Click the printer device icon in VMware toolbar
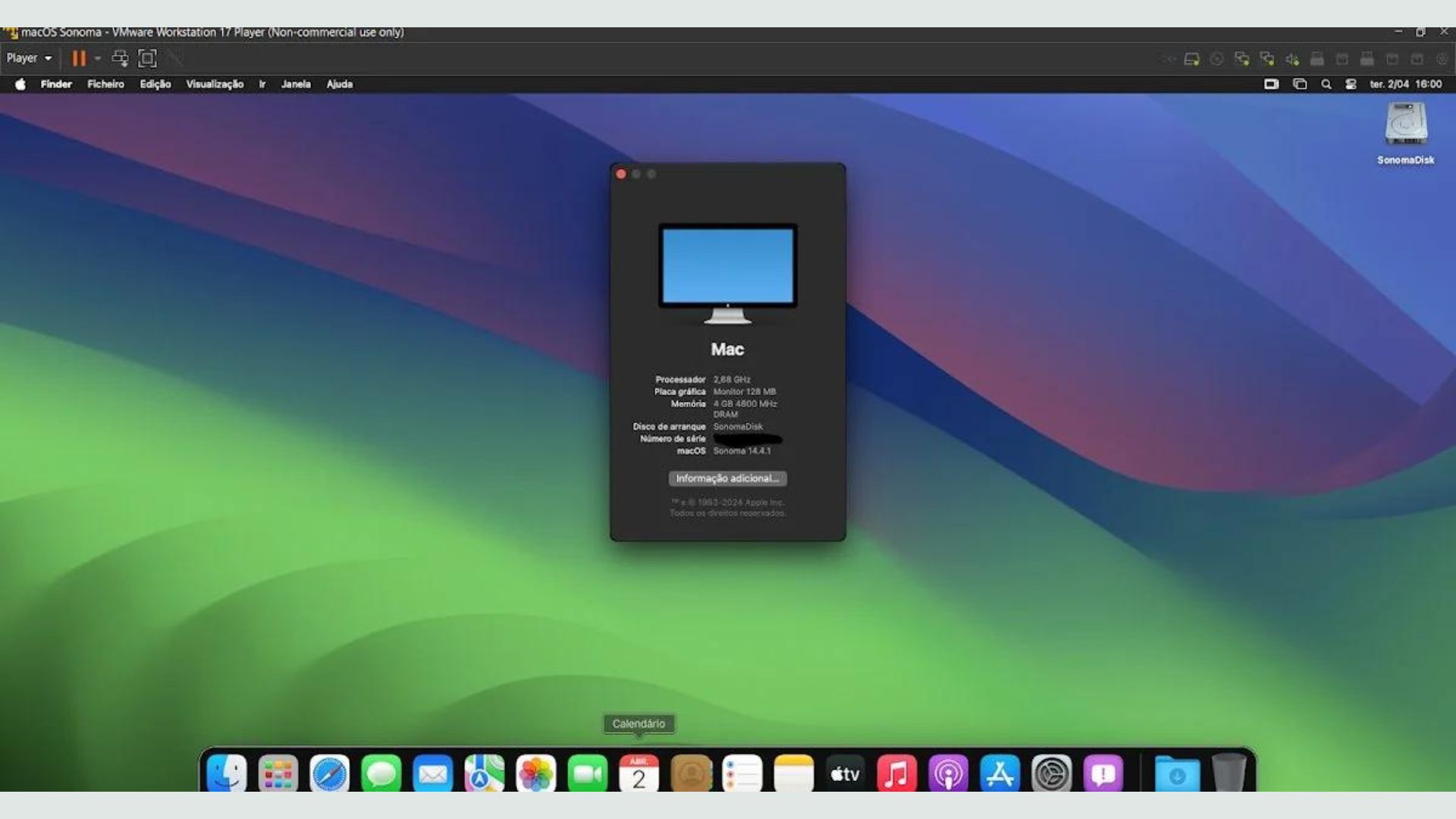1456x819 pixels. click(1317, 59)
